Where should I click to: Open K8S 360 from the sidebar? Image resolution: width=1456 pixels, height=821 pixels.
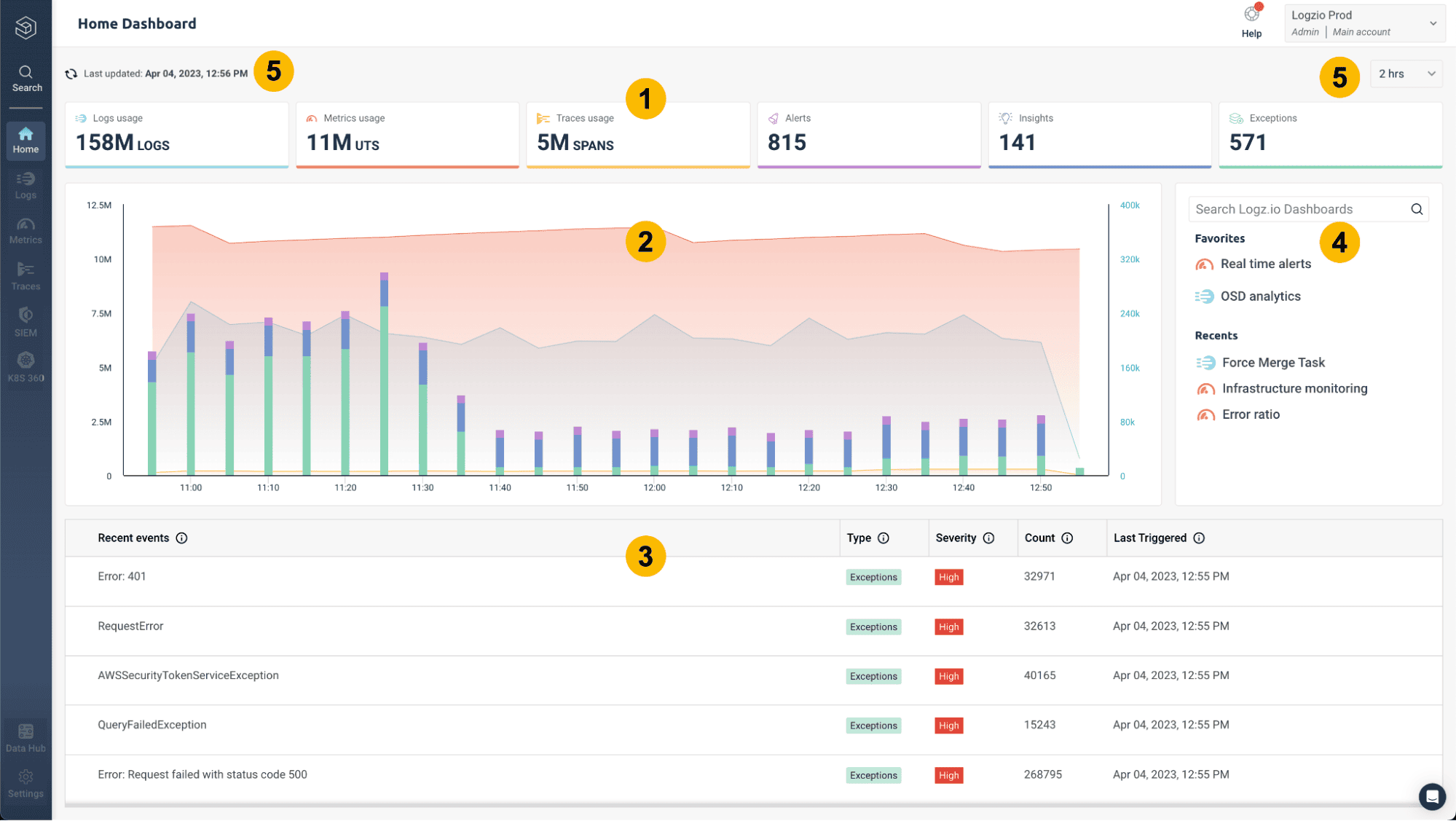(x=25, y=366)
